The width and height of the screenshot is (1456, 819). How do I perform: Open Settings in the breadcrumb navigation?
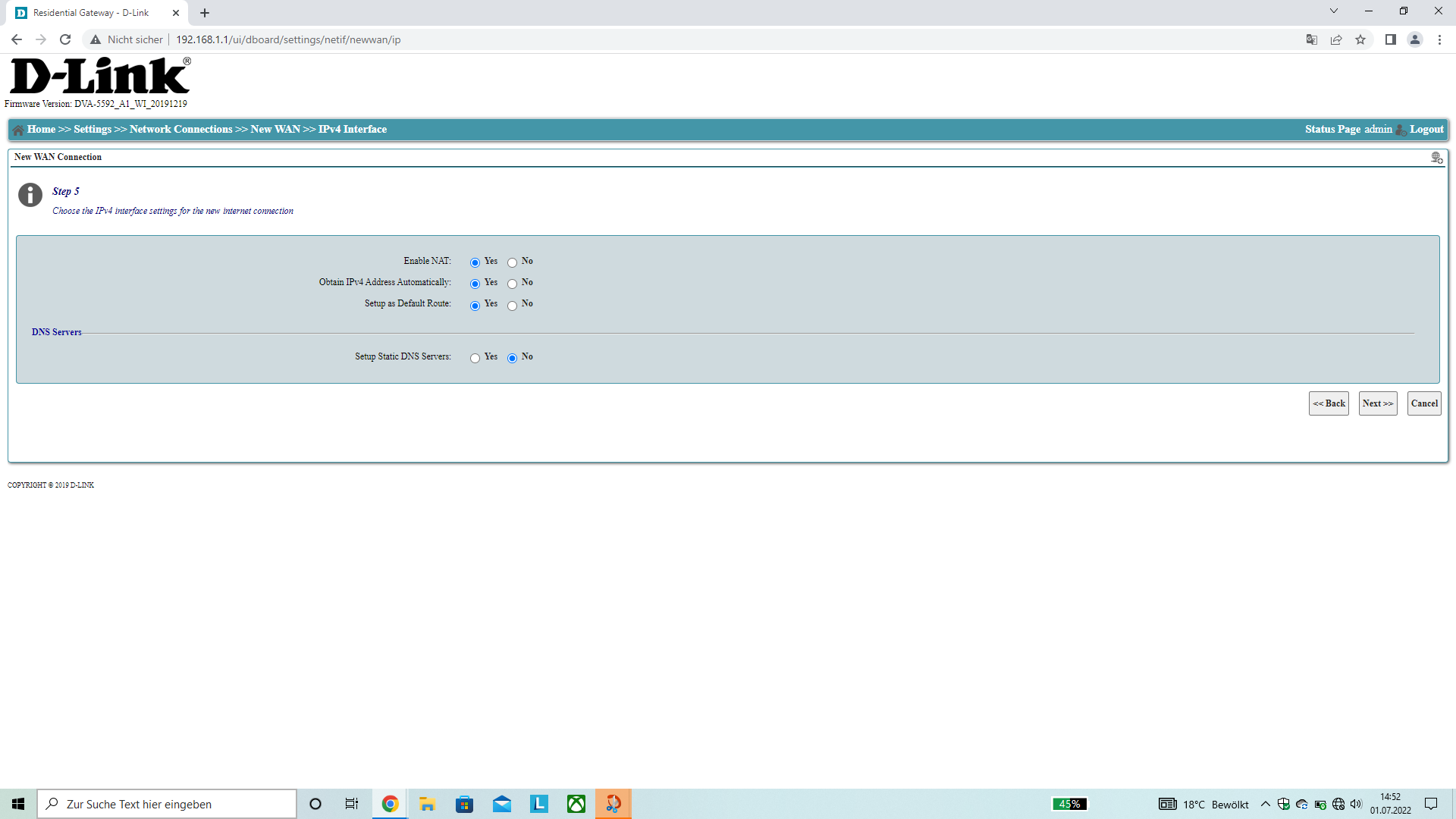coord(93,130)
